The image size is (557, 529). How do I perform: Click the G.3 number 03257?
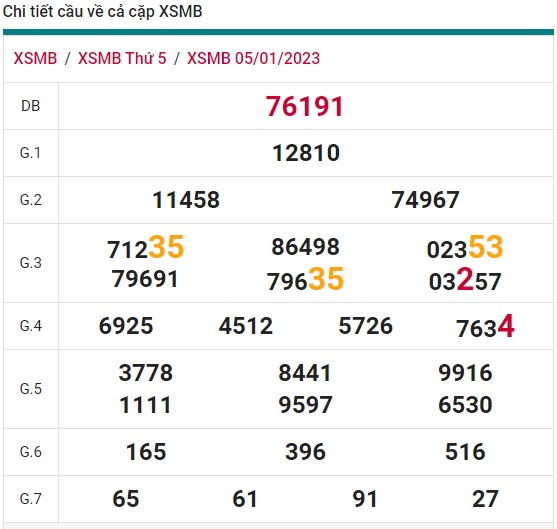click(x=465, y=279)
